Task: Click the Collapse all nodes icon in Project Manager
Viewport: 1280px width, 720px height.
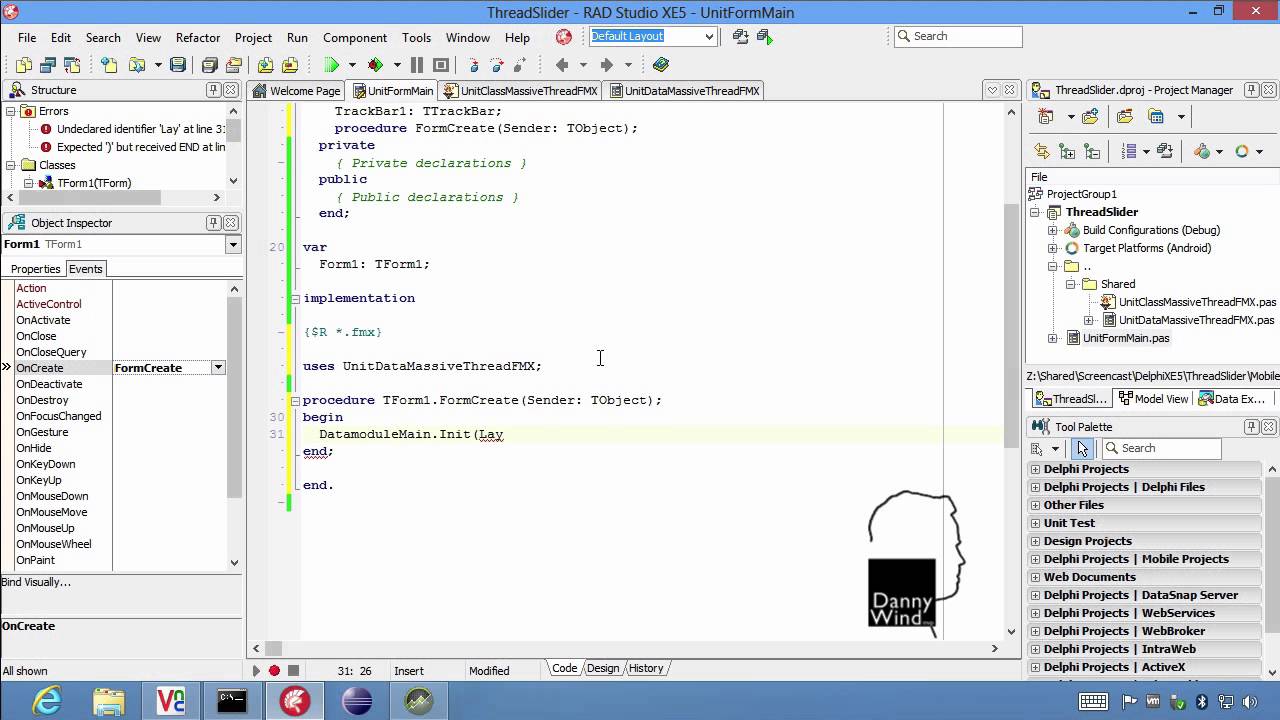Action: [x=1092, y=152]
